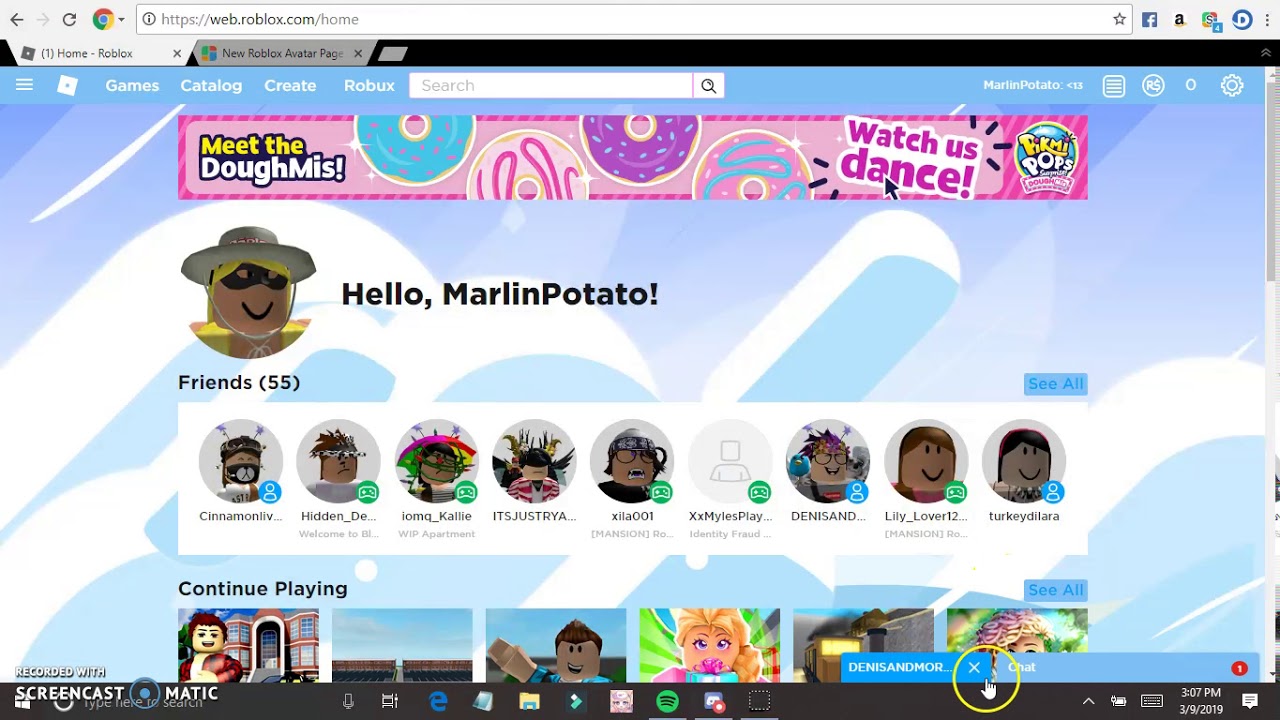Open the Chat panel with unread badge
The image size is (1280, 720).
[x=1126, y=667]
